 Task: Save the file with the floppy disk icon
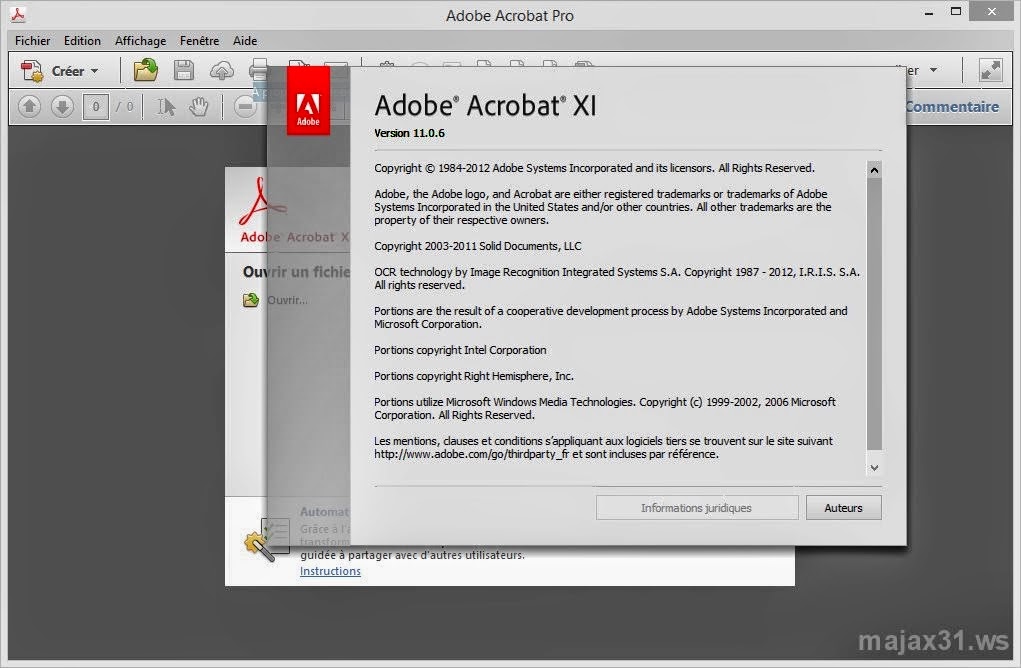click(184, 70)
